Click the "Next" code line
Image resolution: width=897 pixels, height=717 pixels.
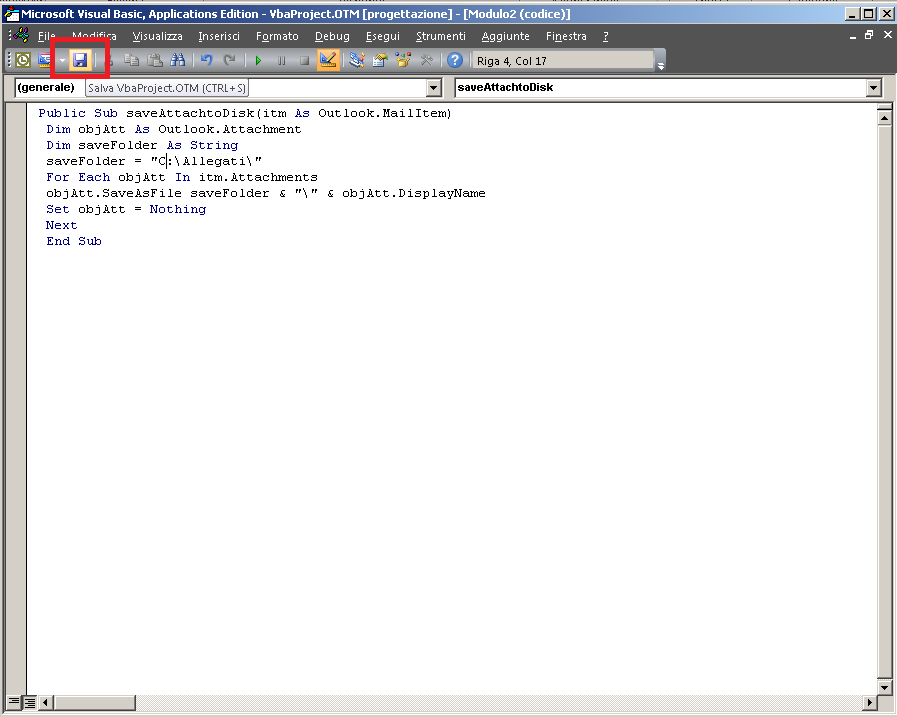(61, 225)
